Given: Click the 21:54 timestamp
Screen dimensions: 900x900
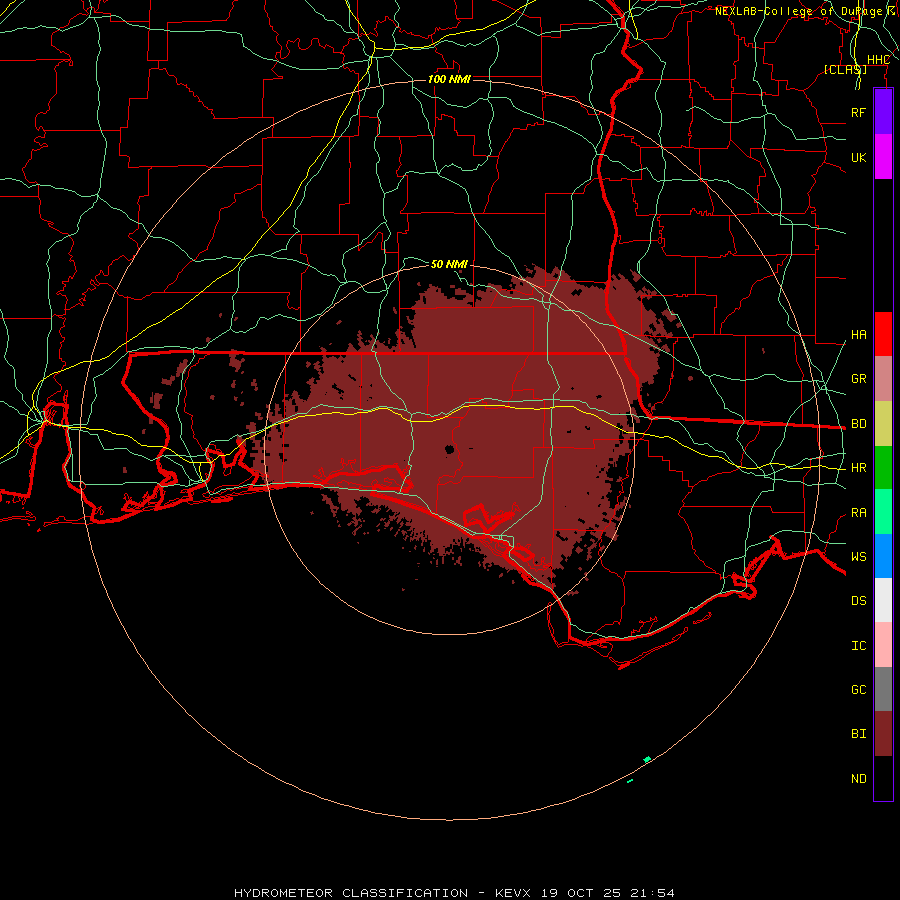Looking at the screenshot, I should click(652, 893).
